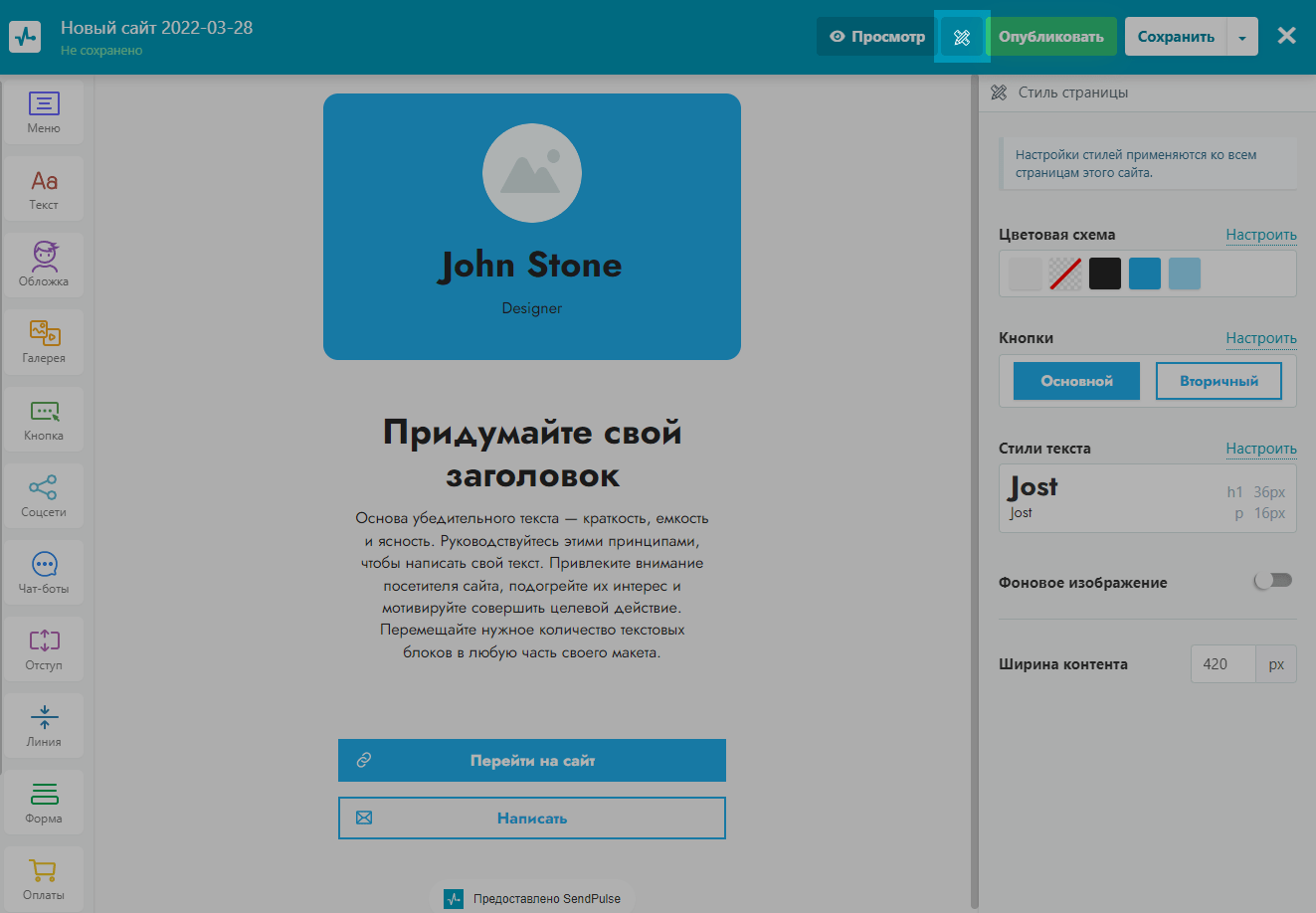Open the page style brush icon
The width and height of the screenshot is (1316, 913).
click(x=961, y=37)
